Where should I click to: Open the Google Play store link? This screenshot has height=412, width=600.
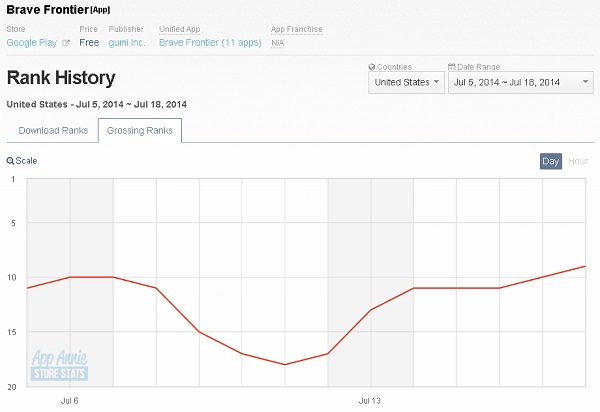(x=32, y=42)
